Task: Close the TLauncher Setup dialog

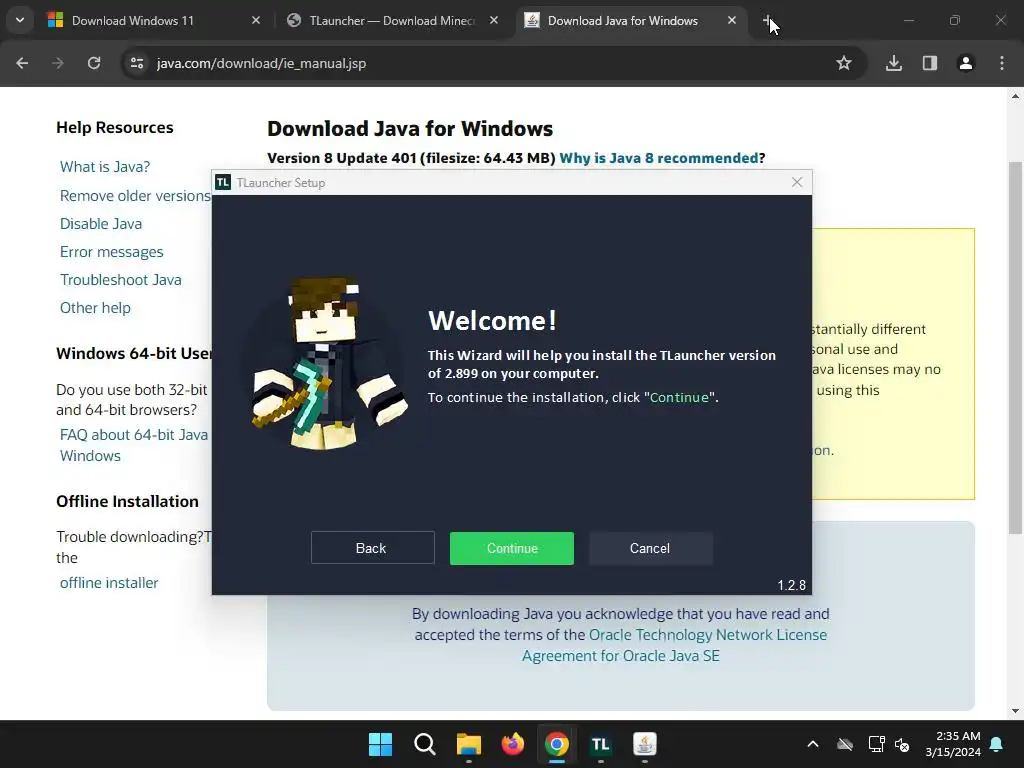Action: [797, 182]
